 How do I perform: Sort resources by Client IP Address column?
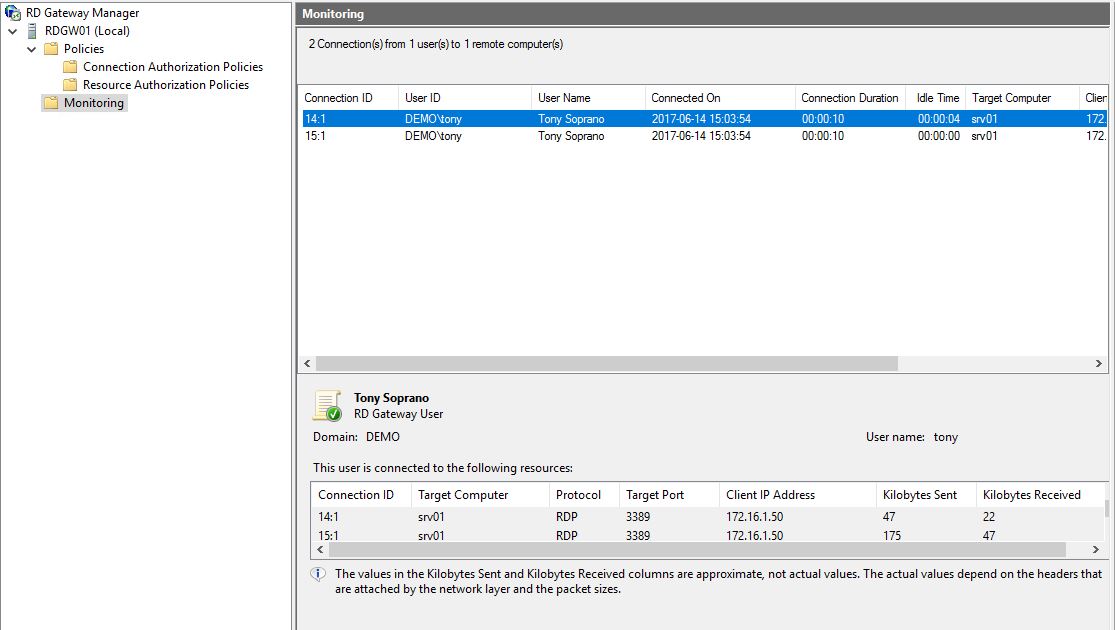[x=797, y=495]
